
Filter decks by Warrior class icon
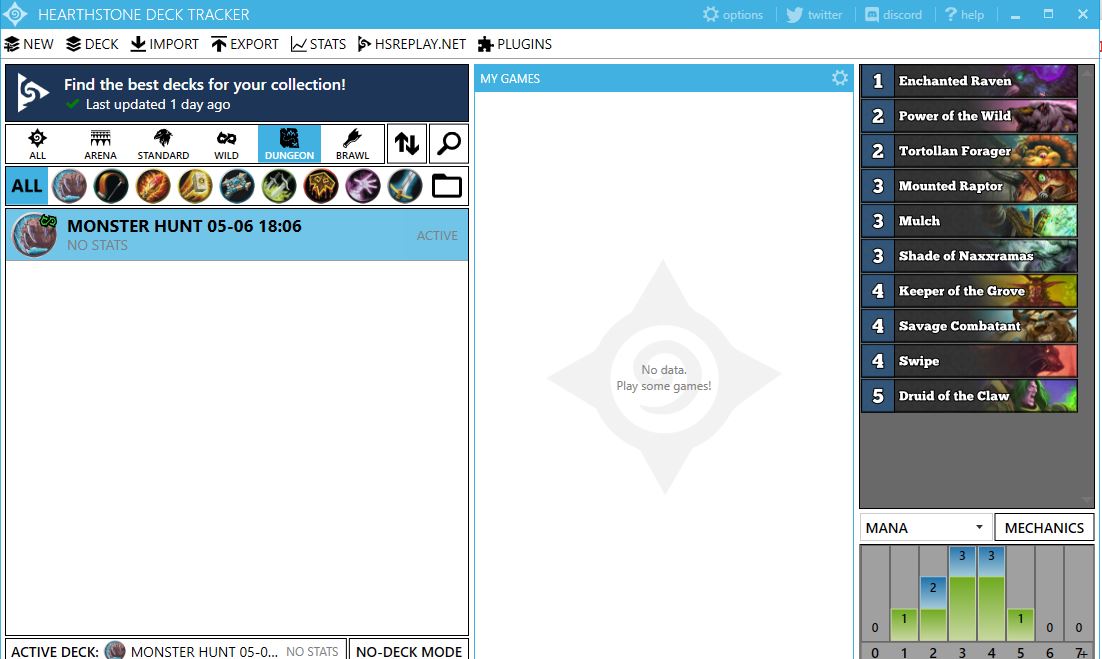tap(405, 186)
